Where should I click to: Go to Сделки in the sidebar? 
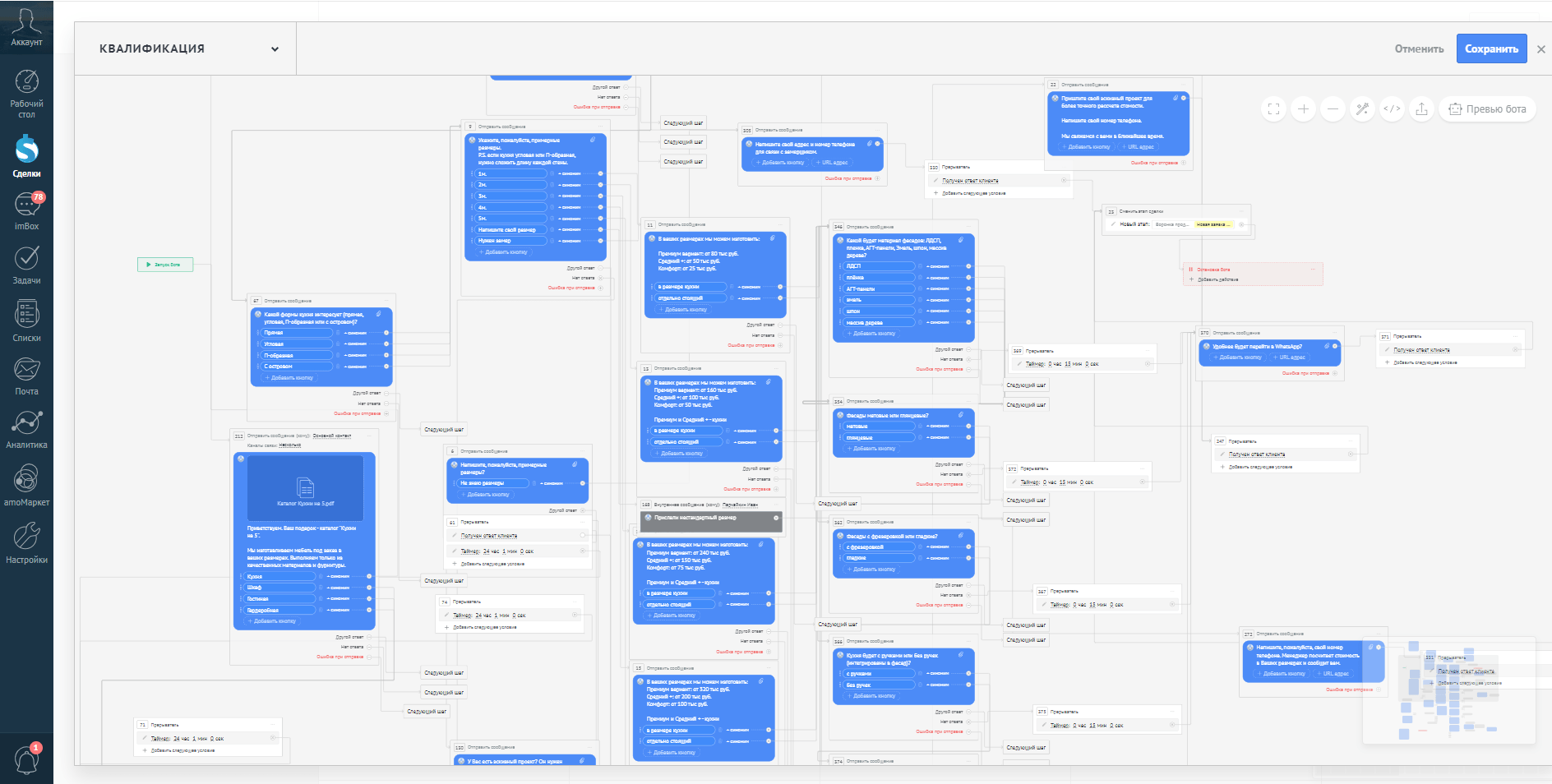(26, 156)
